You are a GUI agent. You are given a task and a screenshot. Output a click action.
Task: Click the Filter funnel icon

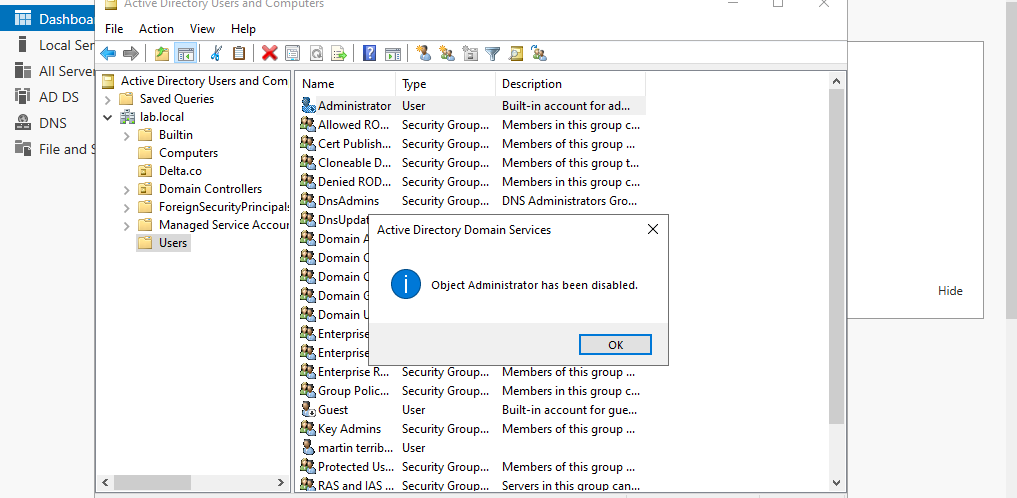coord(493,54)
